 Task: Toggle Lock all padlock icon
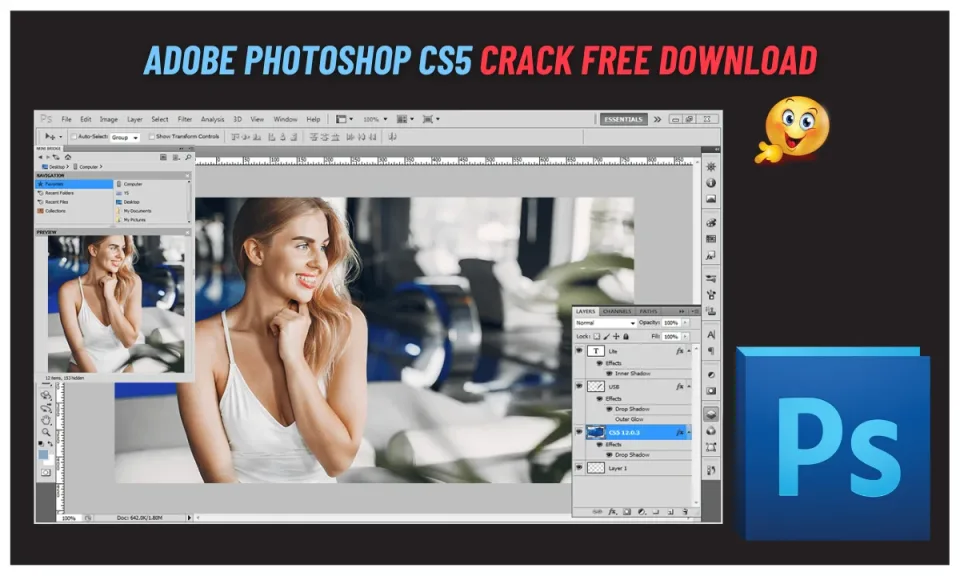click(x=626, y=337)
